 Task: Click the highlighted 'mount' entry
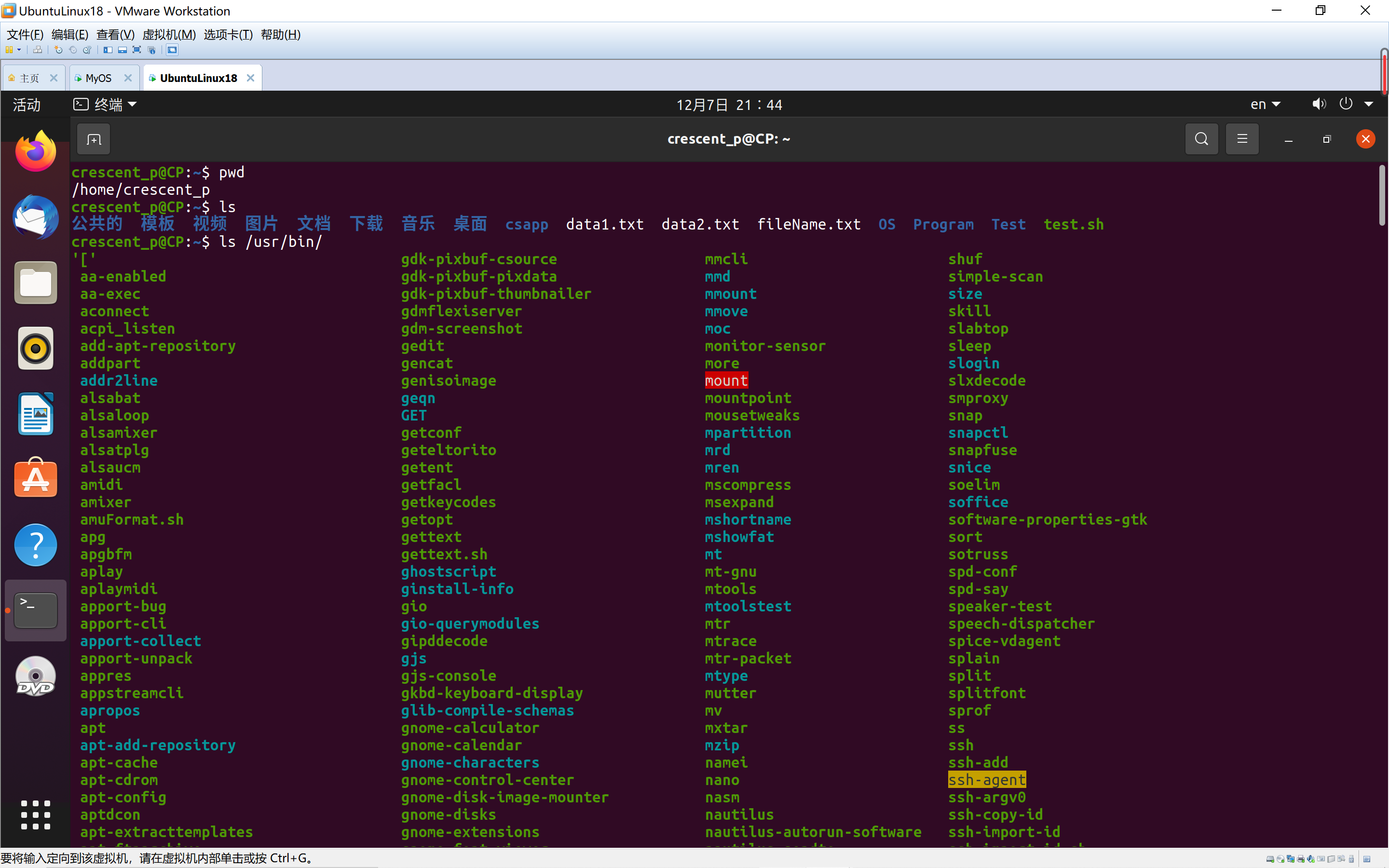click(726, 380)
